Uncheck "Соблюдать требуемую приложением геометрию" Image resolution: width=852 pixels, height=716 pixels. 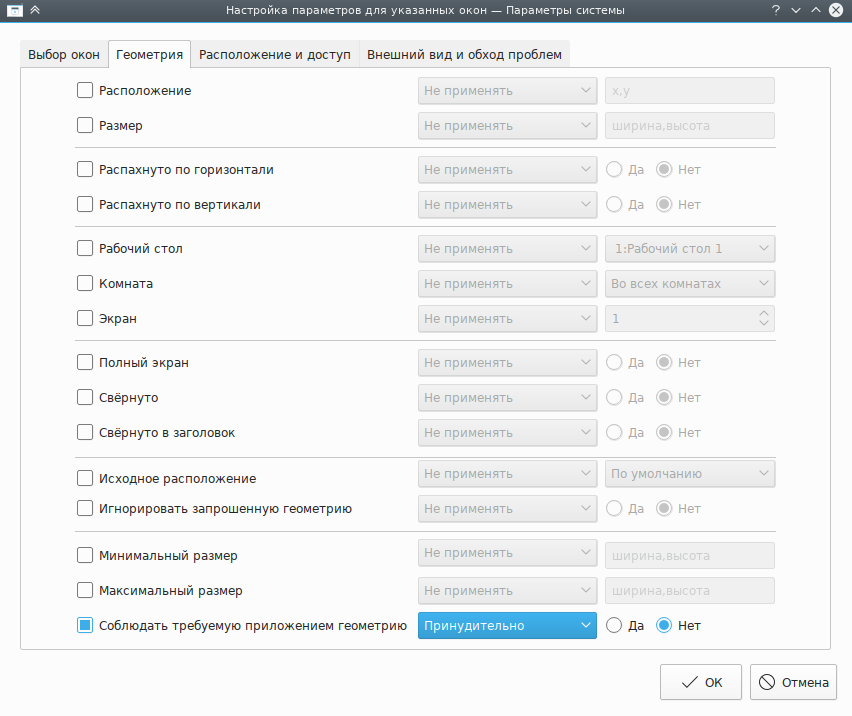[85, 626]
